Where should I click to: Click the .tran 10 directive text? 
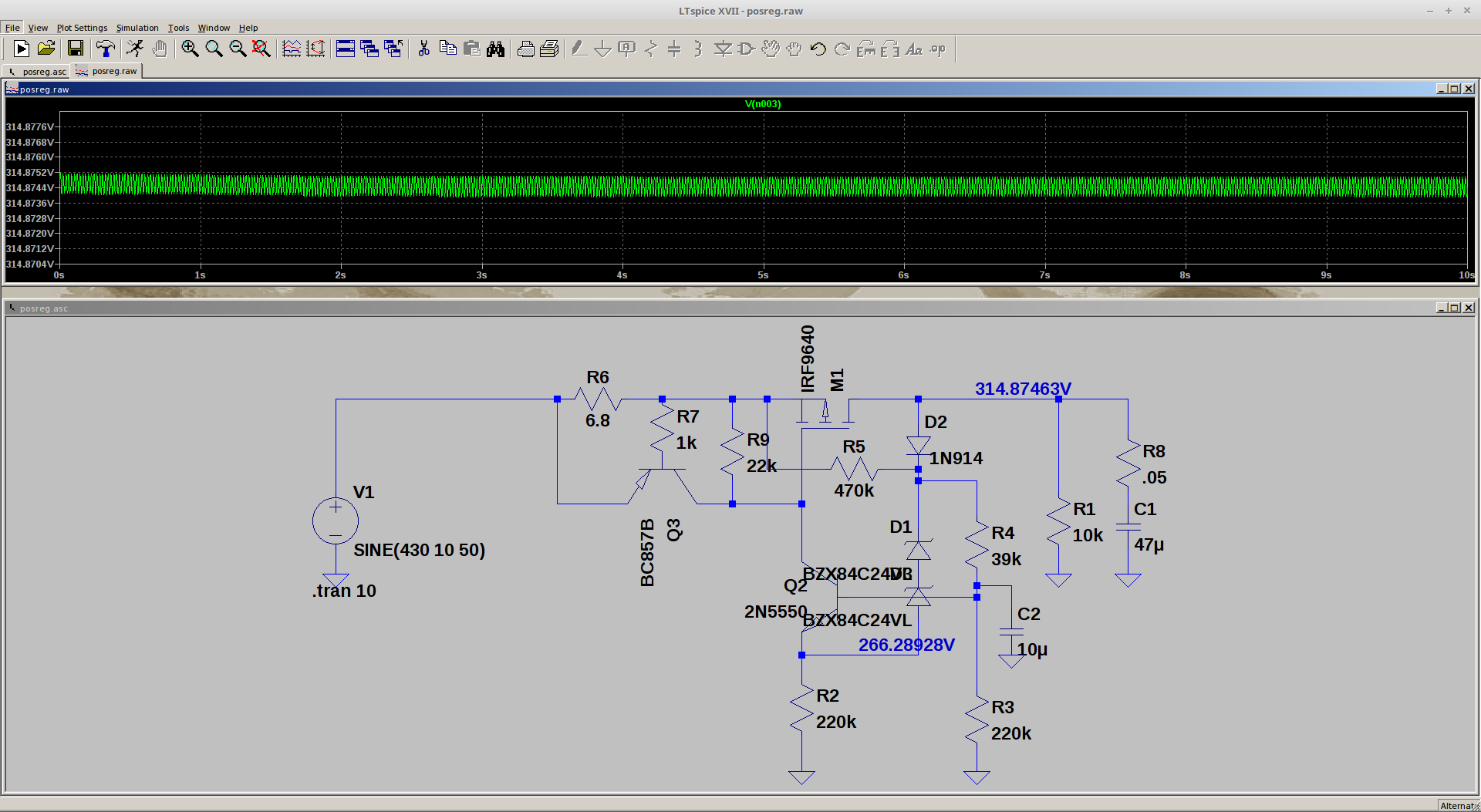click(x=344, y=591)
